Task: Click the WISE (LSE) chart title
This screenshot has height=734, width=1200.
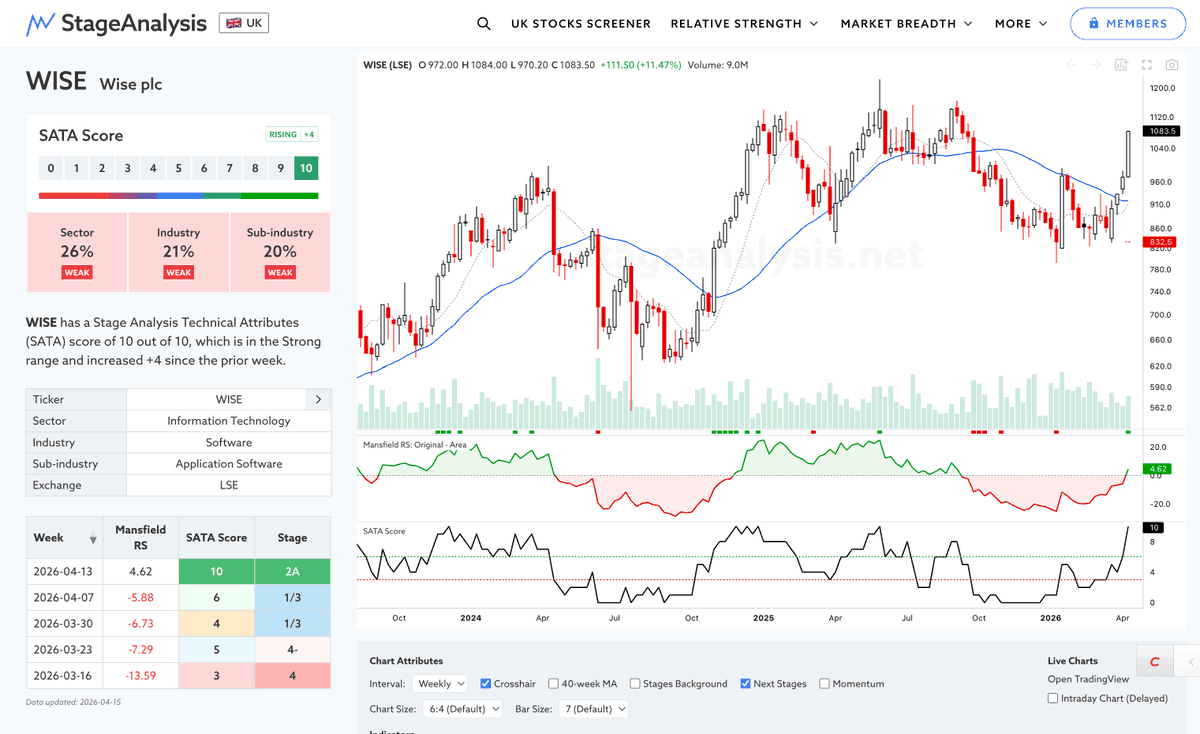Action: coord(387,65)
